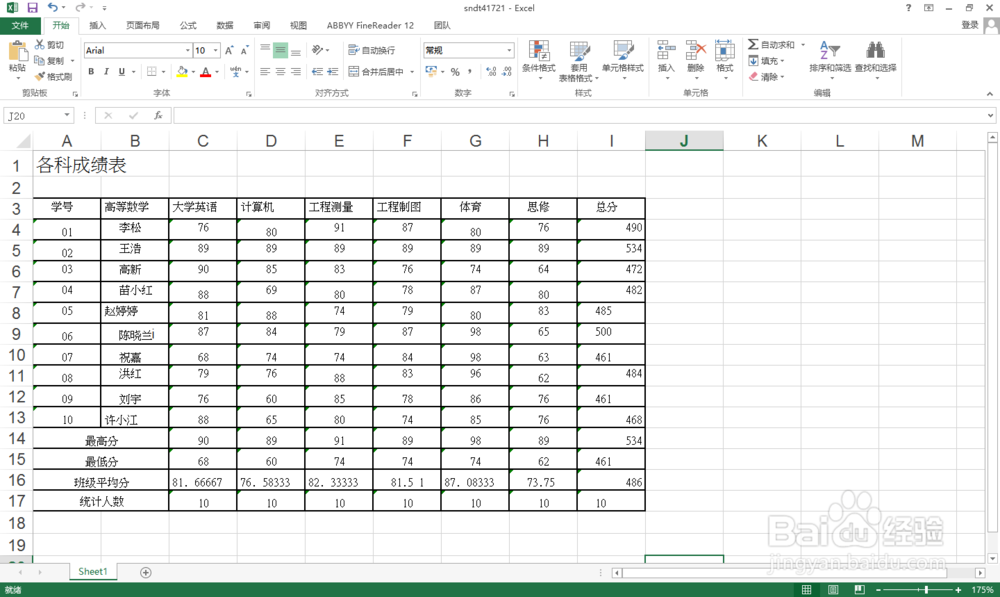Apply cell borders
Screen dimensions: 1000x597
[x=152, y=71]
